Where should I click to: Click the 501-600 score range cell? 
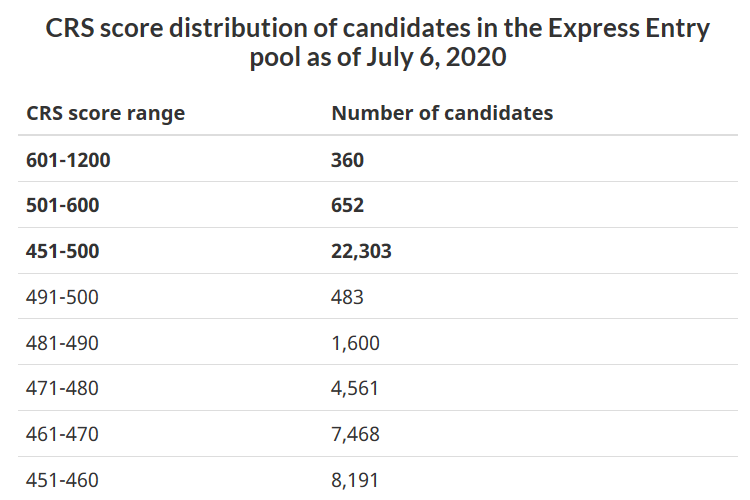pyautogui.click(x=63, y=206)
